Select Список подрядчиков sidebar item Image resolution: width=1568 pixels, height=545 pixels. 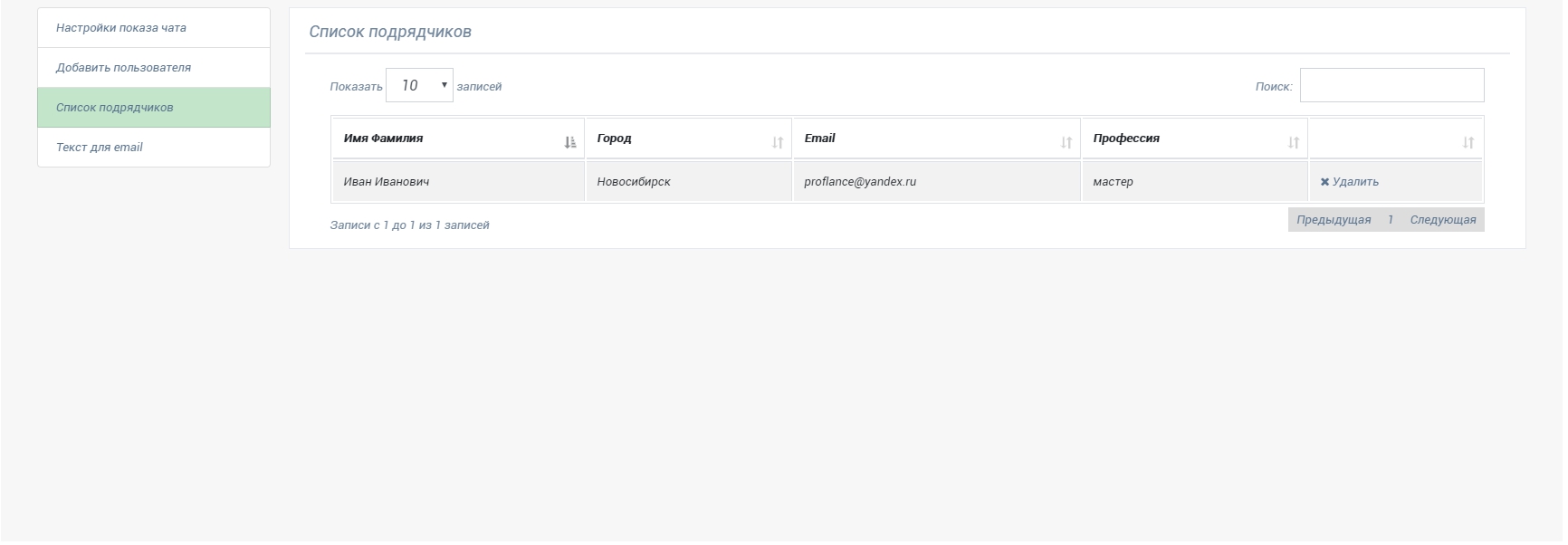[x=115, y=108]
